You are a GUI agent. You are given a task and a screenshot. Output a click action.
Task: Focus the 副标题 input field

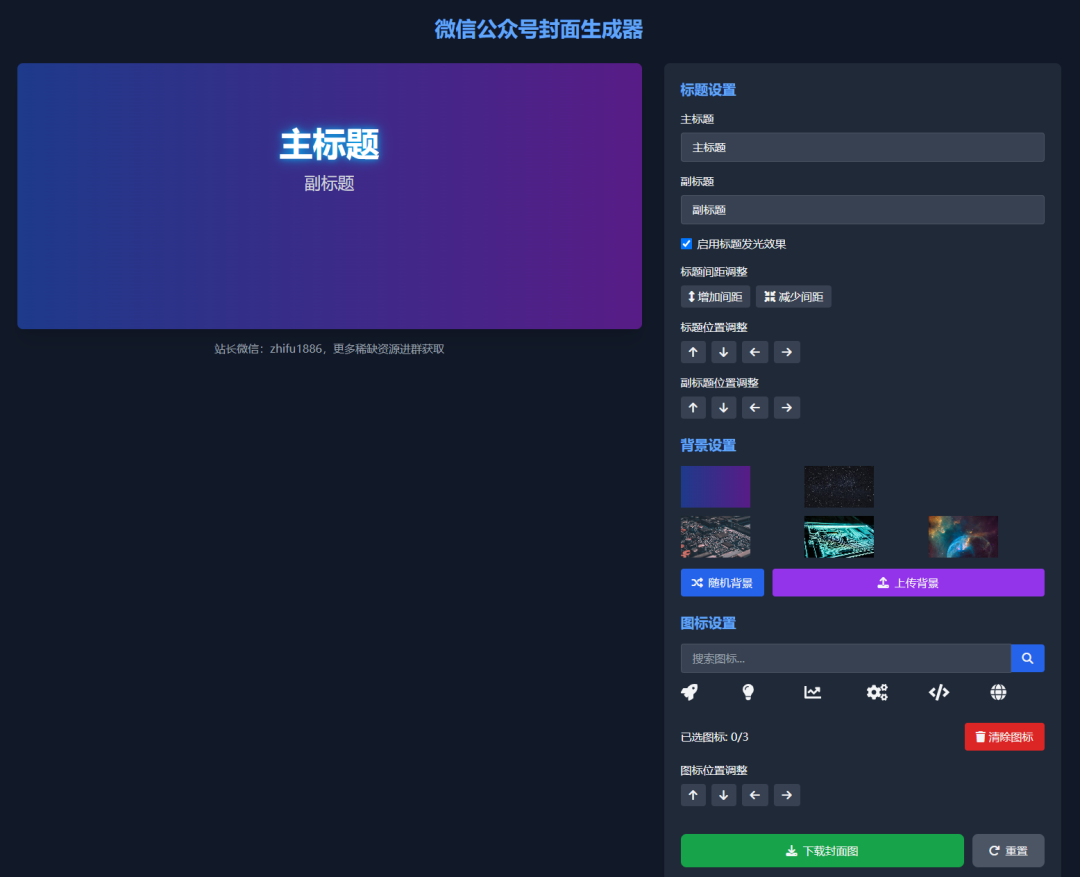(862, 210)
